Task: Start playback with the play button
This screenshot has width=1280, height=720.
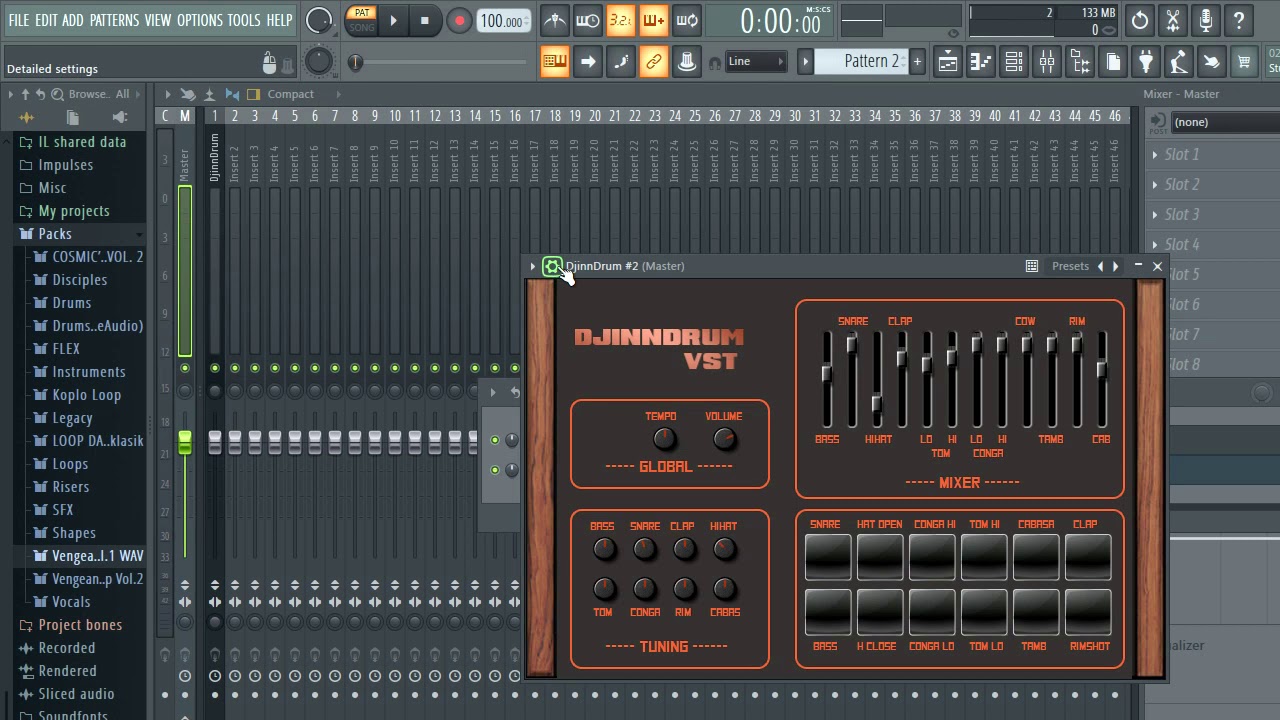Action: tap(393, 20)
